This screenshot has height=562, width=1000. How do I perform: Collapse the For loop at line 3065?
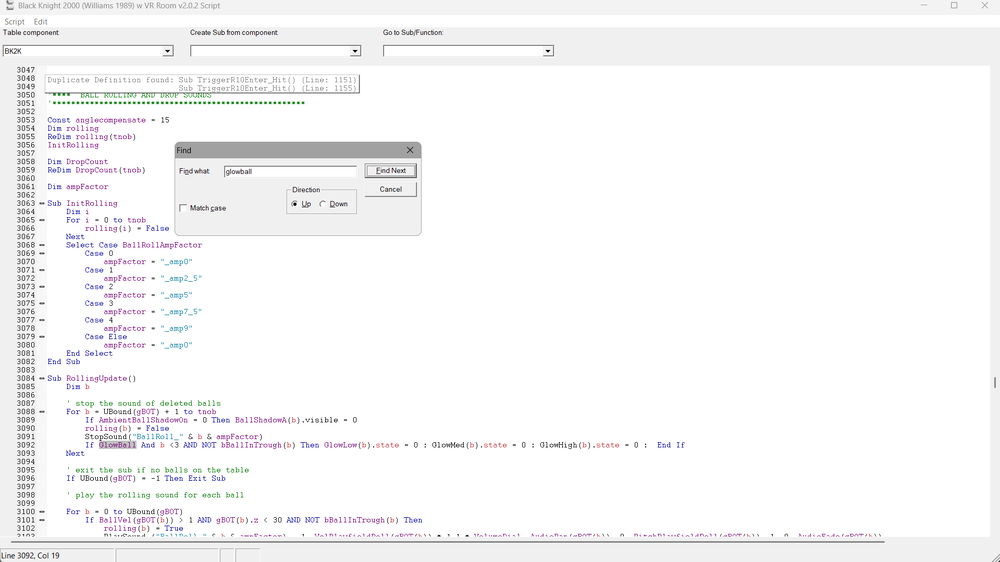(x=42, y=220)
